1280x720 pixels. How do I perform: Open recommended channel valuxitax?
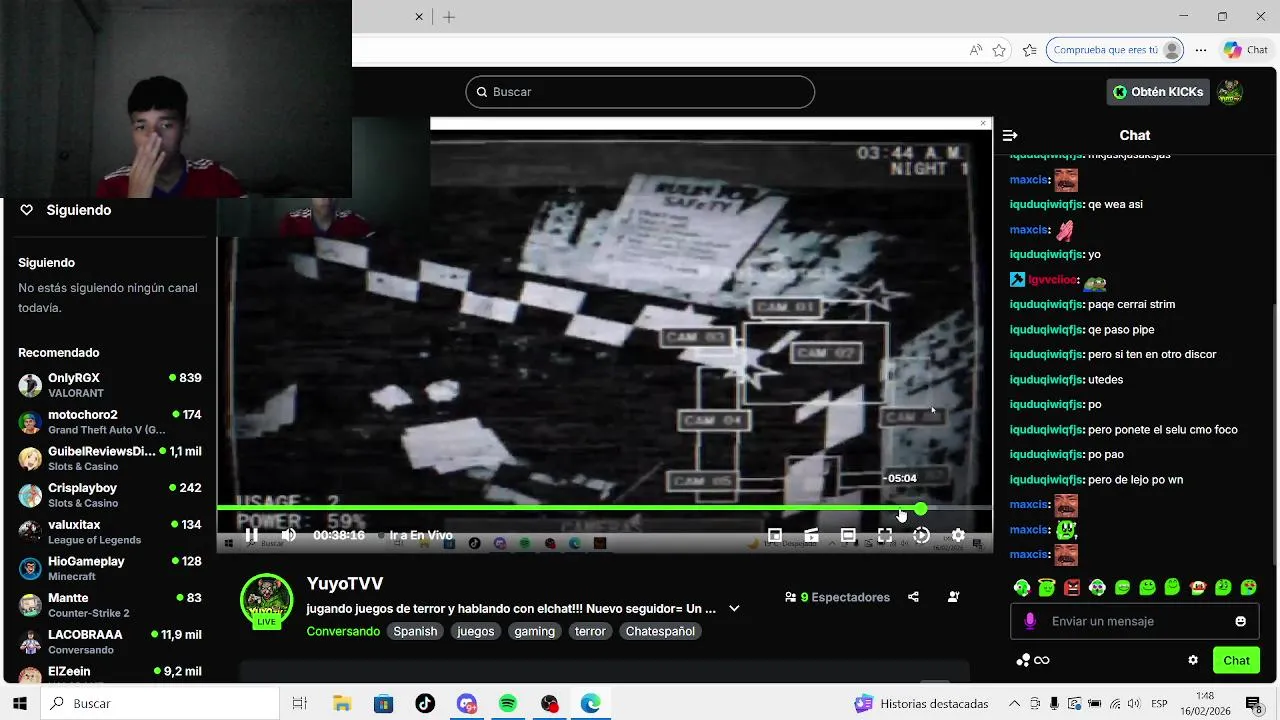[110, 532]
